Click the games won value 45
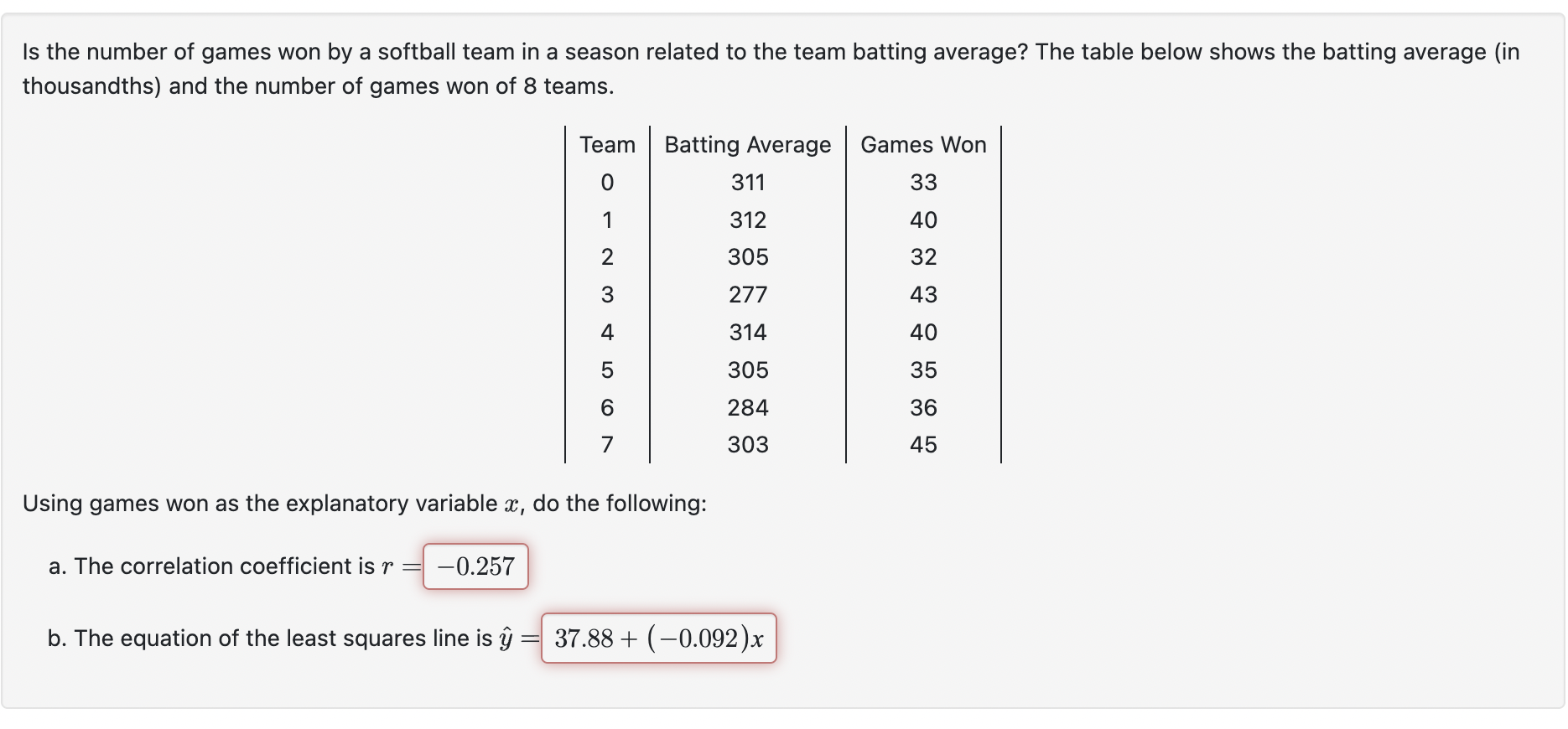Viewport: 1568px width, 729px height. 922,445
